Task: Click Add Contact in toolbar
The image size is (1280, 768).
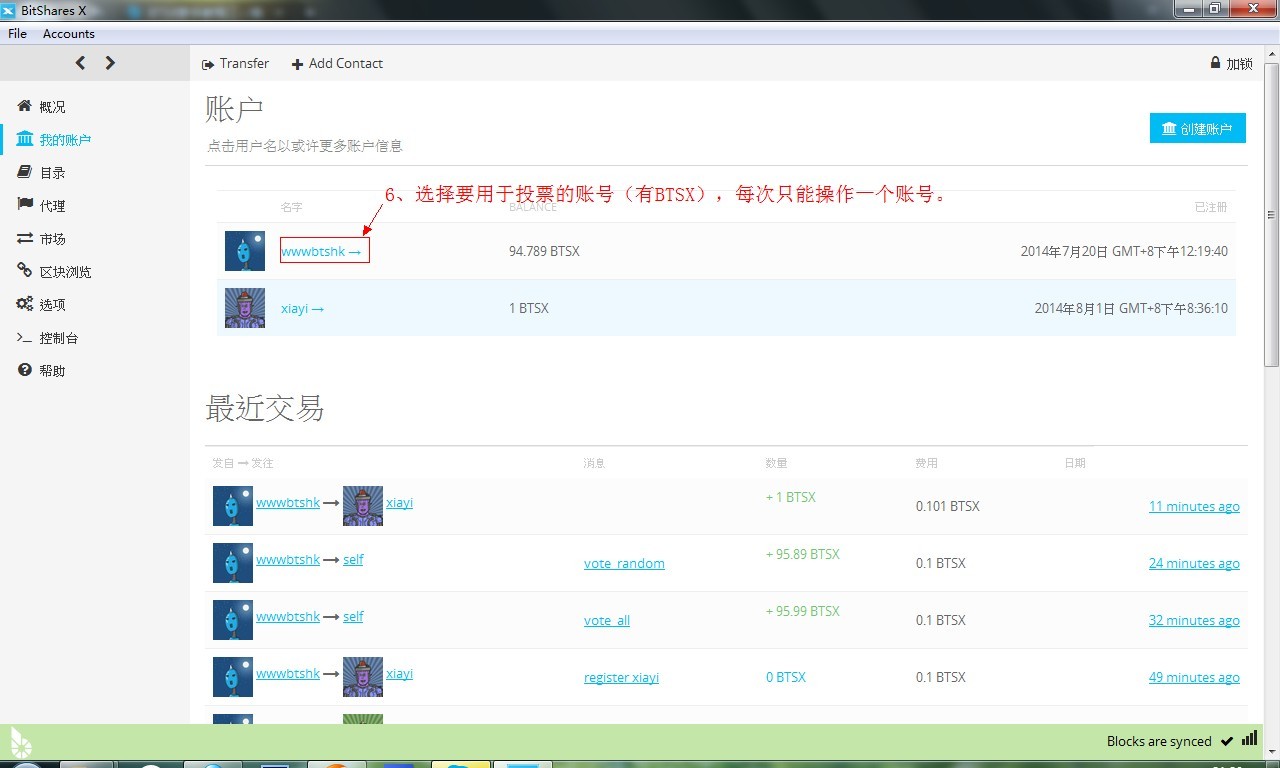Action: click(x=337, y=63)
